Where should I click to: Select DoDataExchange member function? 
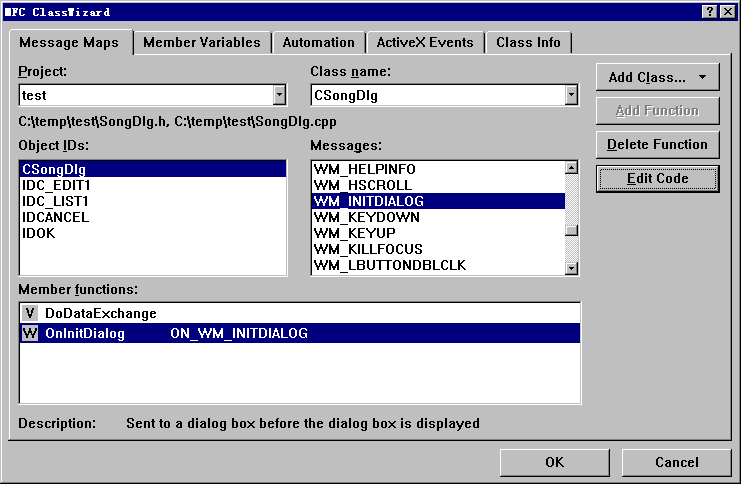[300, 313]
